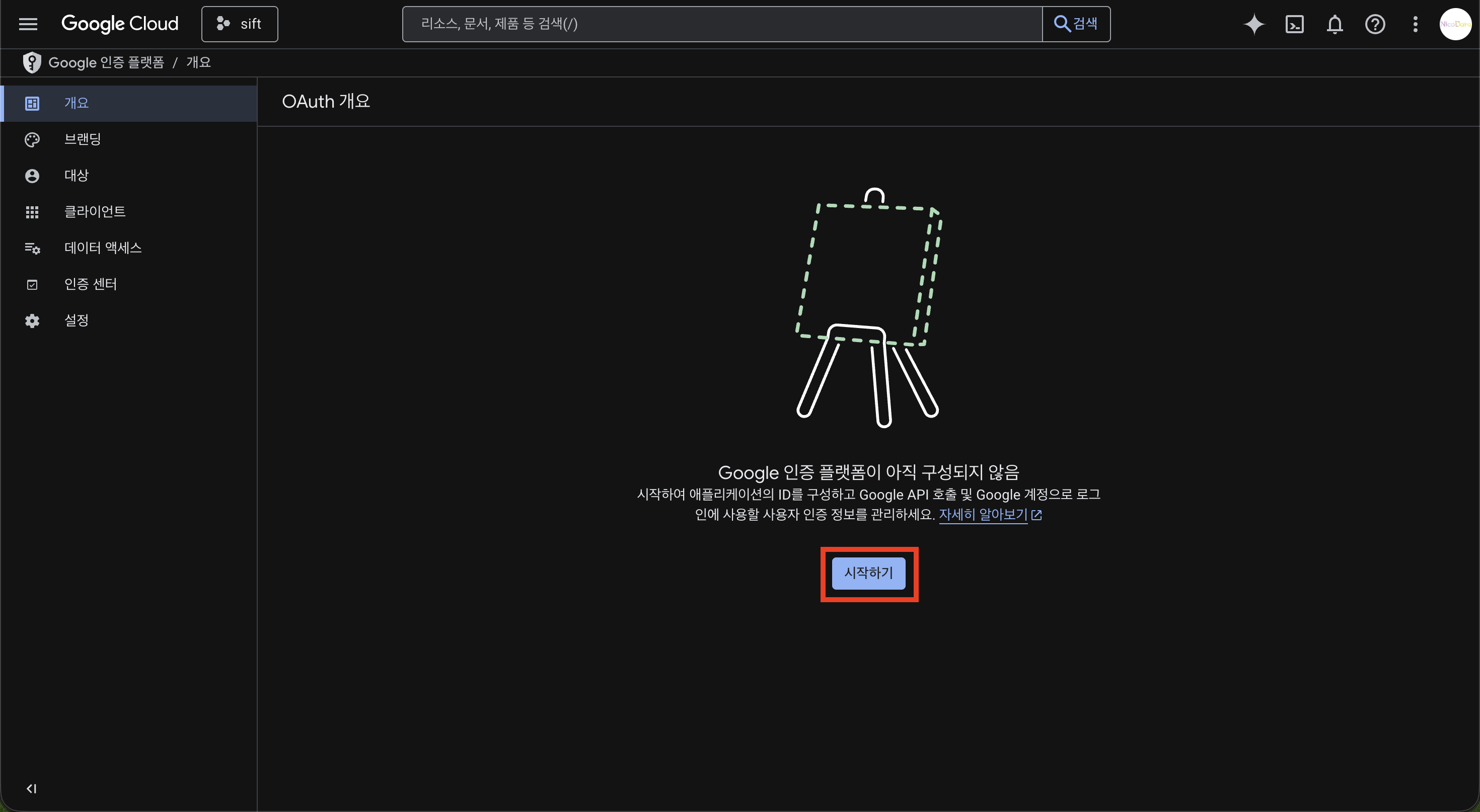Viewport: 1480px width, 812px height.
Task: Open the main navigation hamburger menu
Action: tap(28, 24)
